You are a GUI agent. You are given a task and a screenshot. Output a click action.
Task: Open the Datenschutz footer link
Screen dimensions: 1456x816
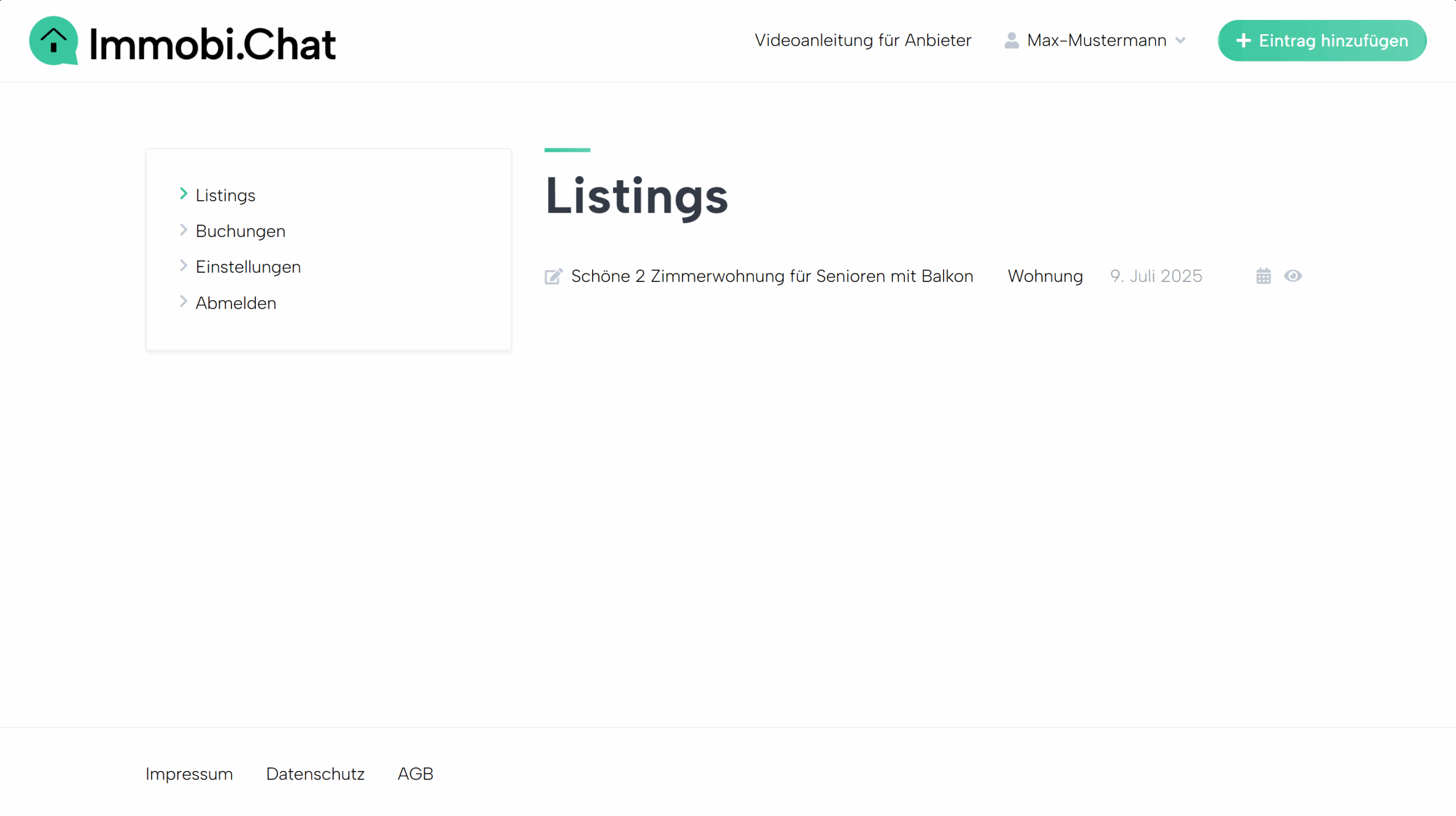pyautogui.click(x=315, y=774)
